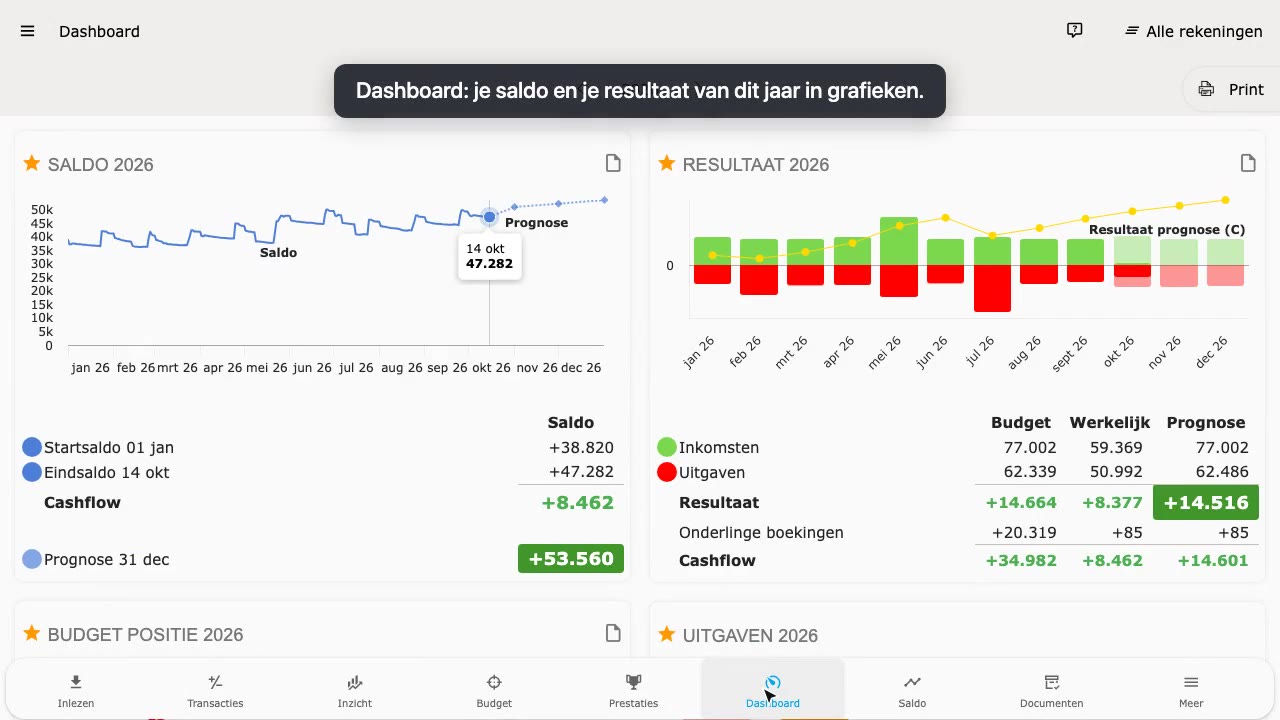The height and width of the screenshot is (720, 1280).
Task: Click Cashflow prognose value +14.601
Action: 1213,560
